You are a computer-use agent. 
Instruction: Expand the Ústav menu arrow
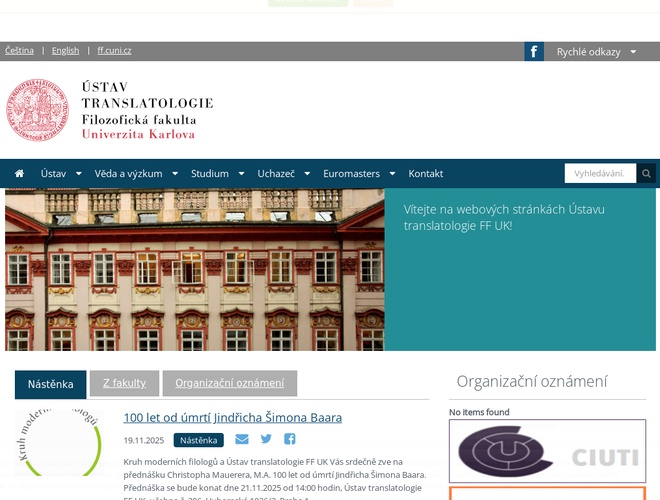pyautogui.click(x=76, y=174)
